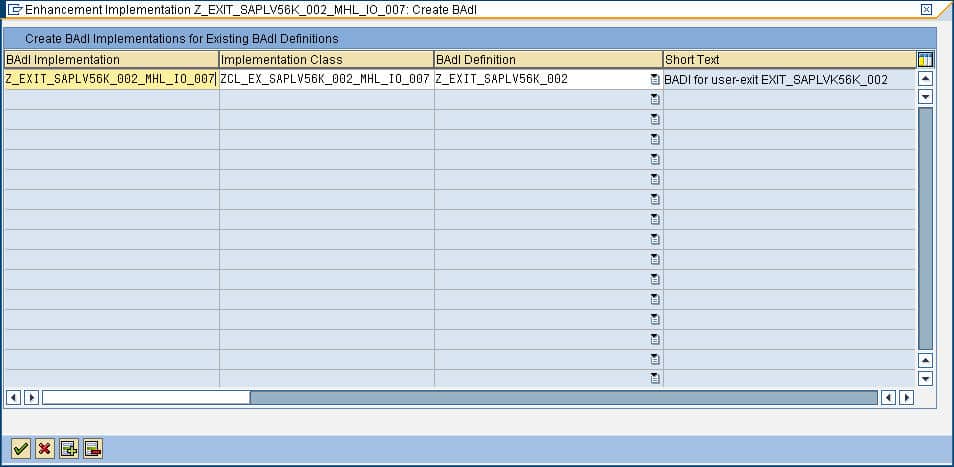954x467 pixels.
Task: Open value help for Z_EXIT_SAPLV56K_002 definition
Action: click(x=655, y=79)
